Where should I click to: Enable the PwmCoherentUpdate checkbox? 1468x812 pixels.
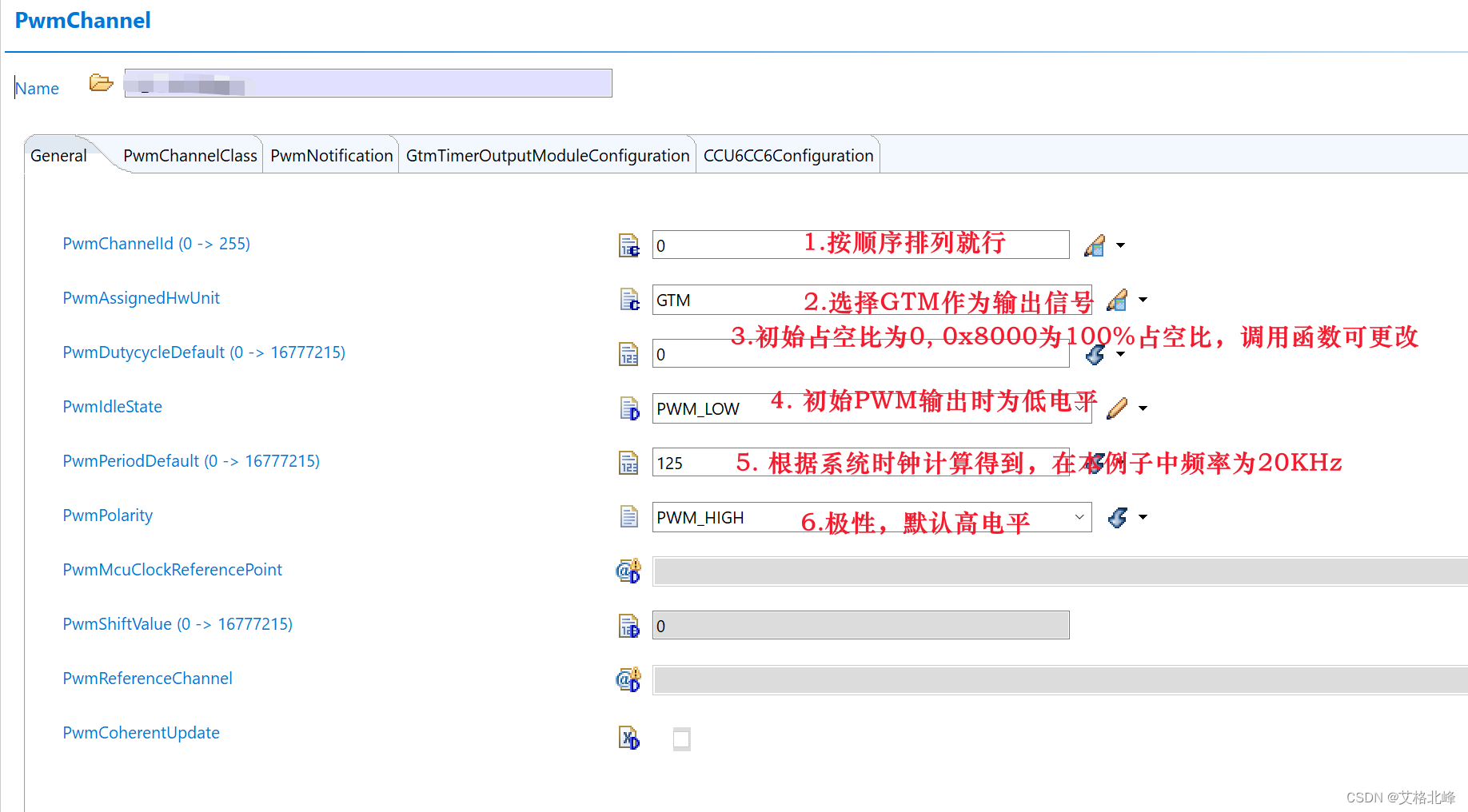click(681, 738)
